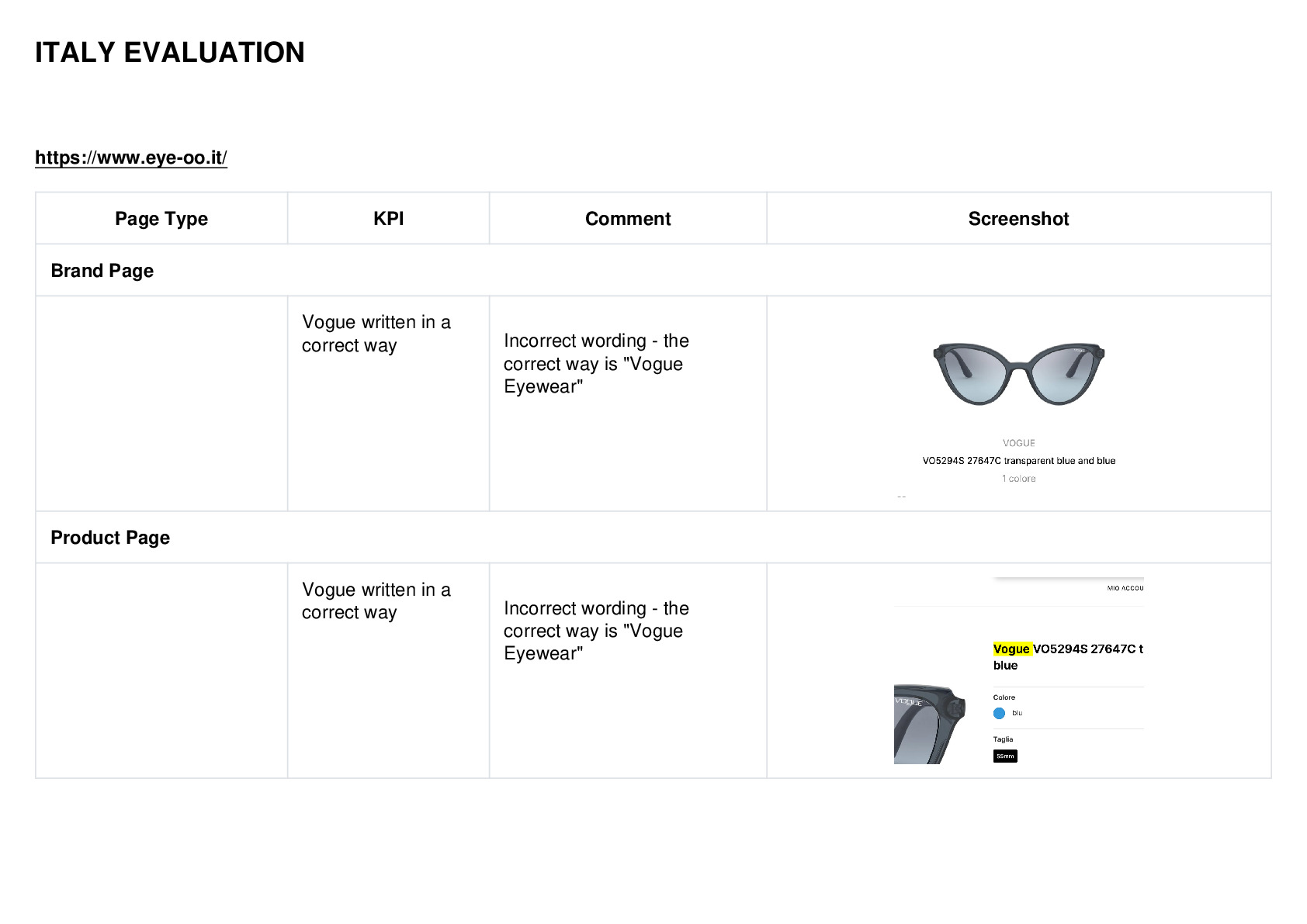This screenshot has width=1307, height=924.
Task: Select the KPI column header
Action: click(x=388, y=219)
